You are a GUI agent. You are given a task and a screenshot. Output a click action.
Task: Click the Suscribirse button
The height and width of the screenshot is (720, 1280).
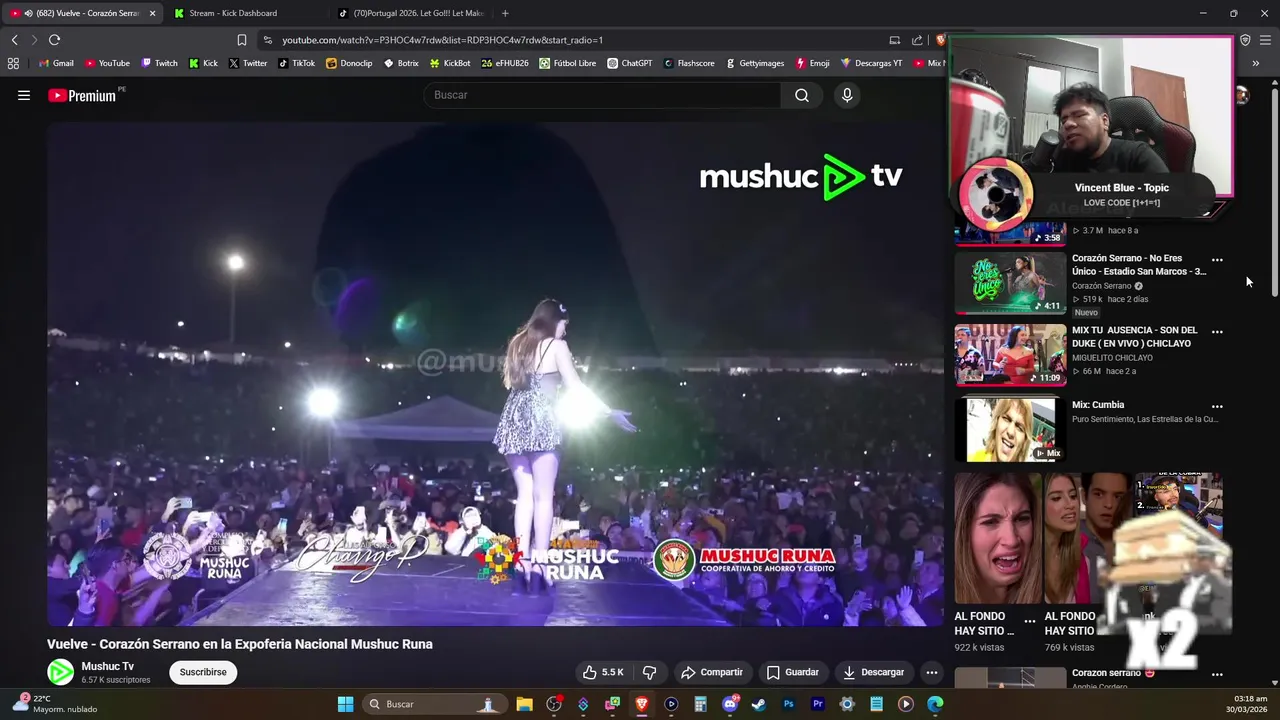click(x=203, y=672)
